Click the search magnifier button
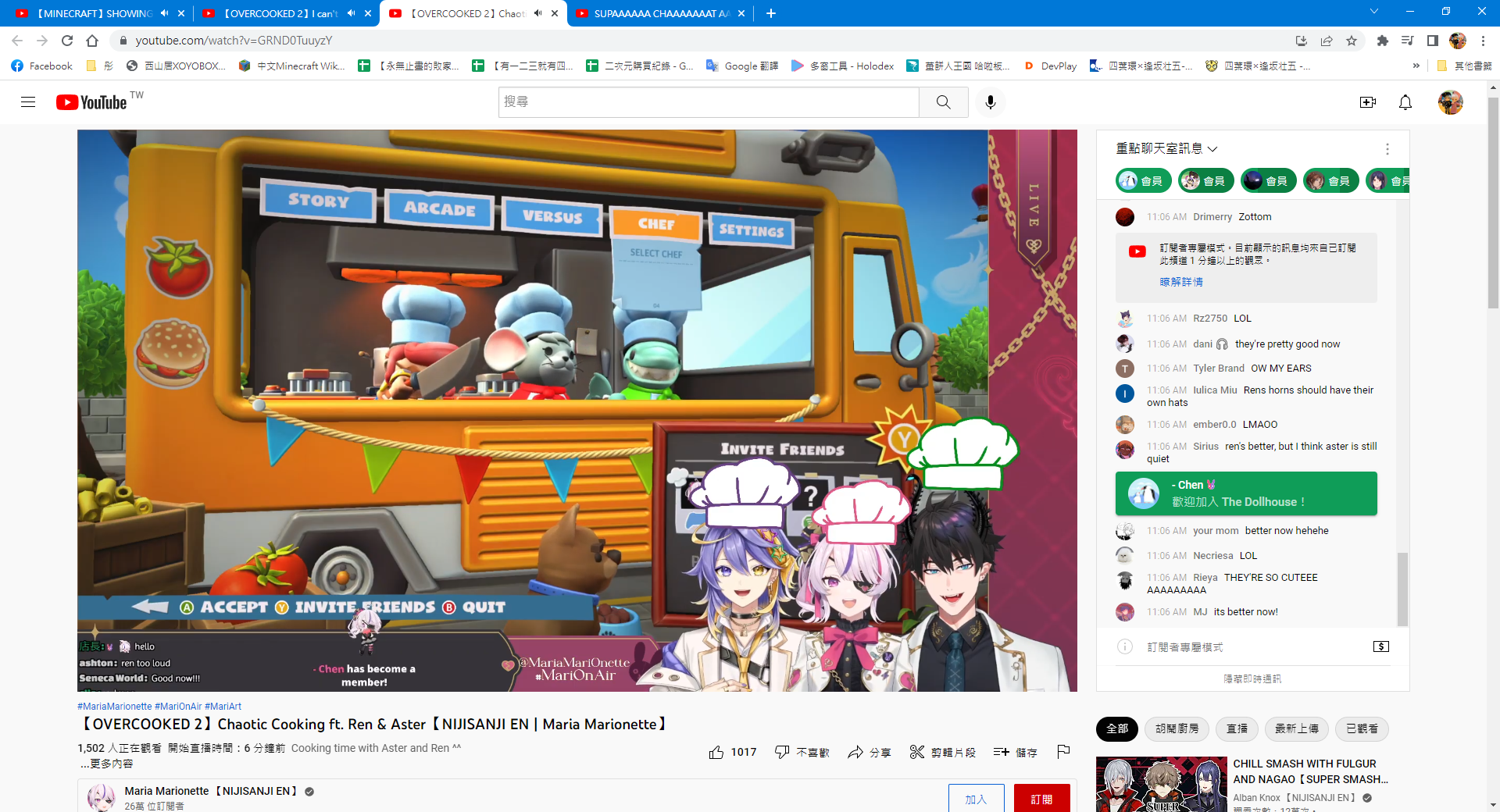1500x812 pixels. tap(944, 102)
